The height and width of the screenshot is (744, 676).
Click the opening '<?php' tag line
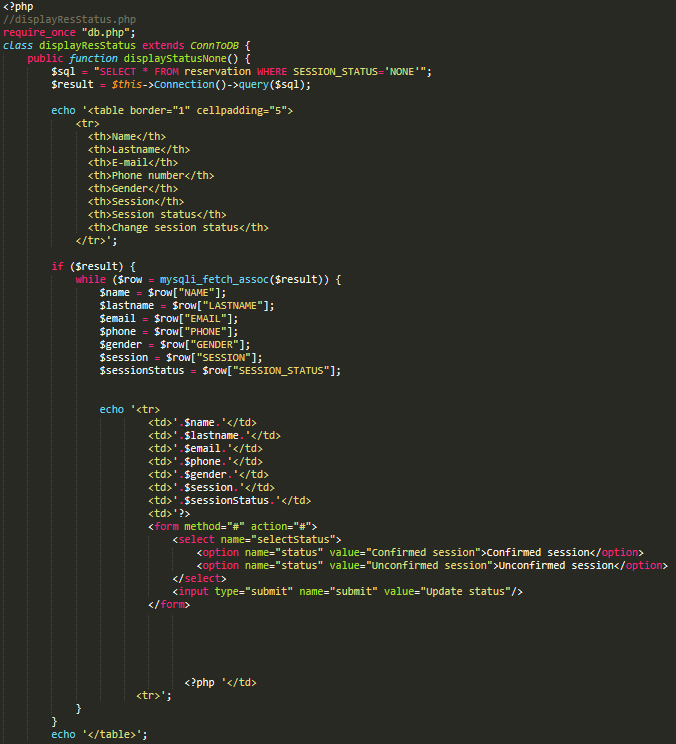tap(18, 7)
